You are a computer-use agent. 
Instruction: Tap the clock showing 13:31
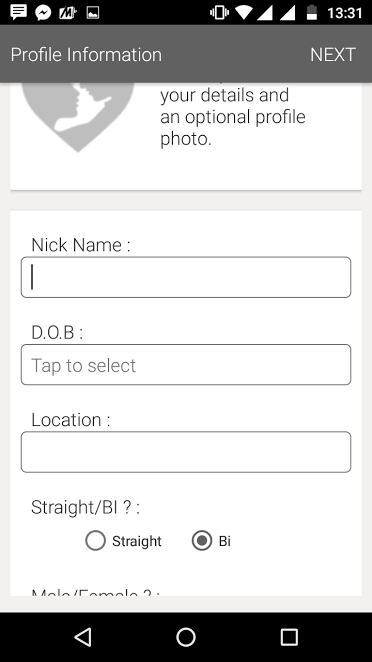[x=345, y=13]
